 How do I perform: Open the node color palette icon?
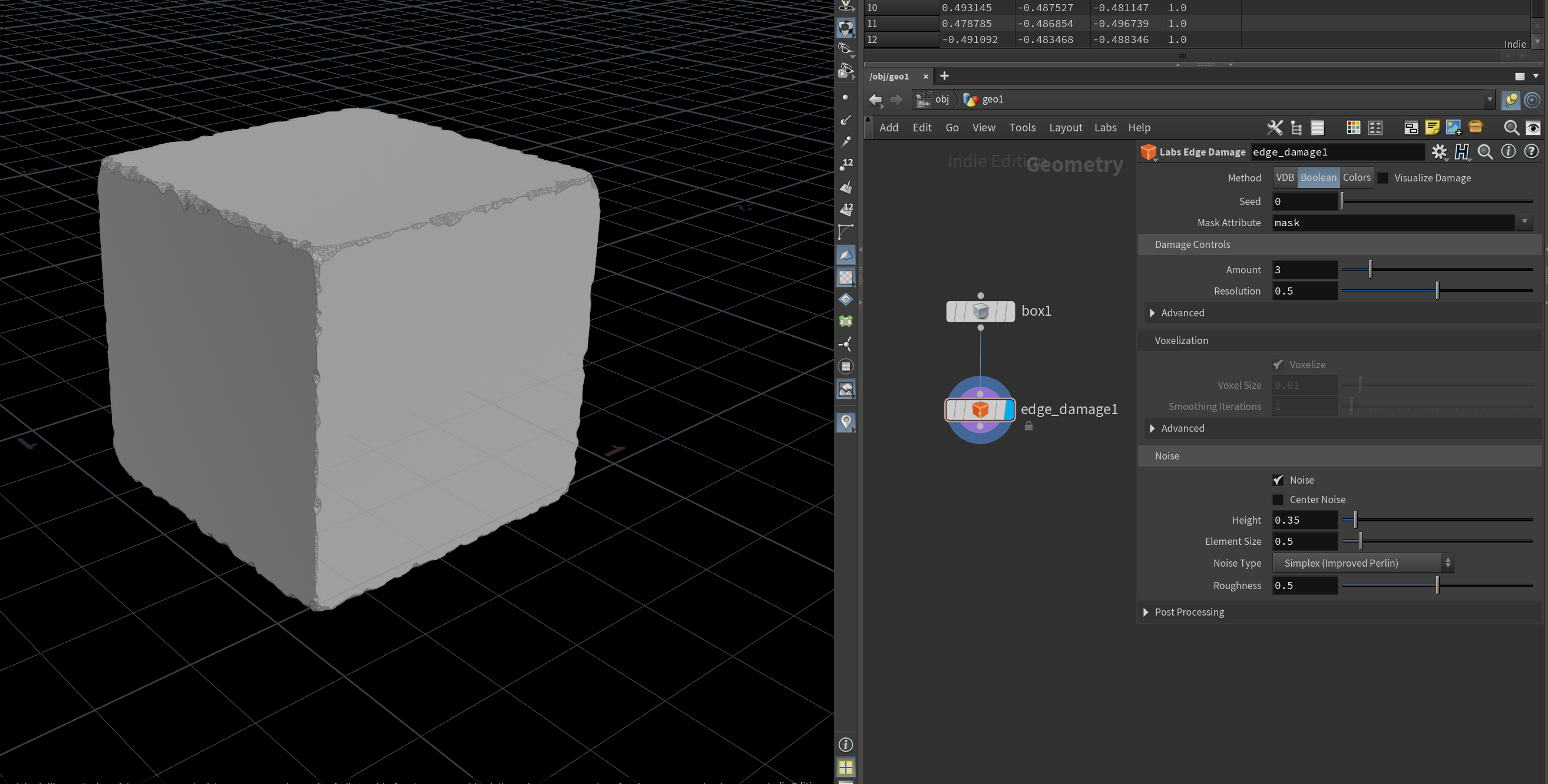click(1353, 127)
